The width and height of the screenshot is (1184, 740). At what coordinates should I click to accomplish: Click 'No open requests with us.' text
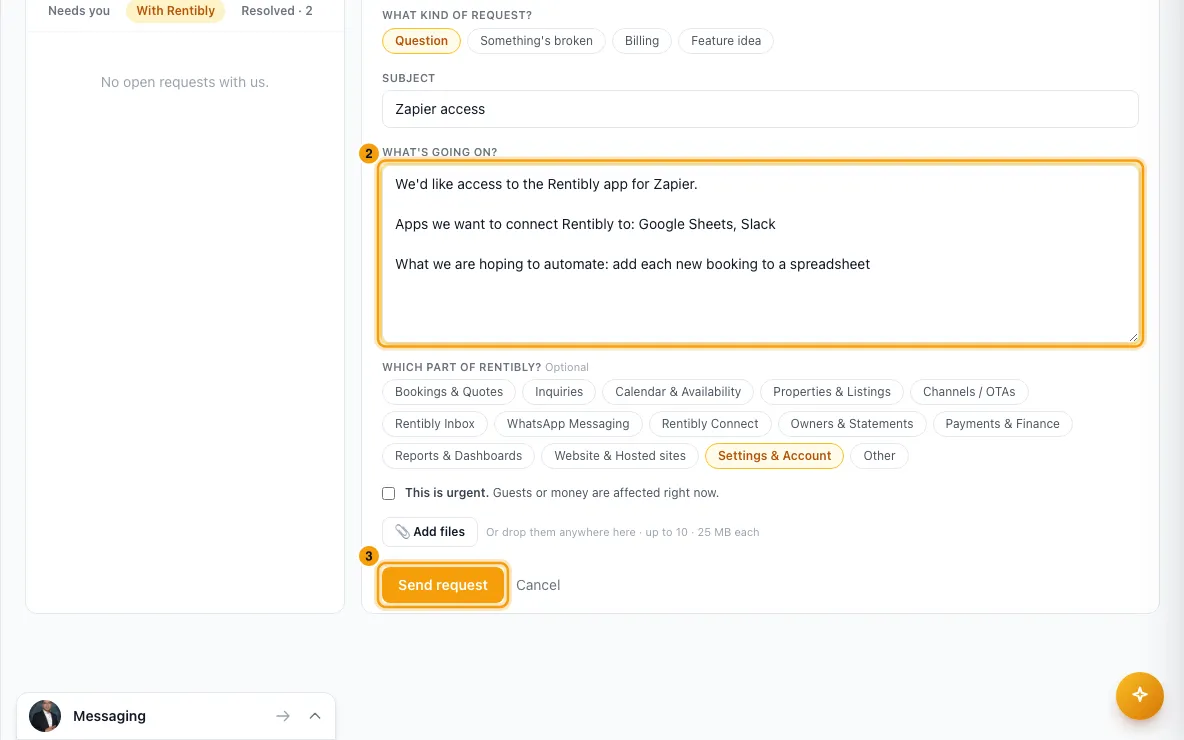tap(185, 82)
